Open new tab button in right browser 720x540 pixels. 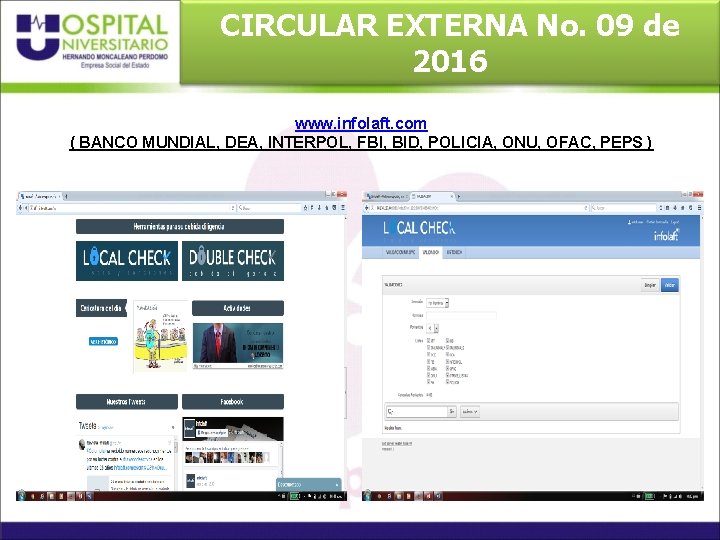(x=458, y=197)
